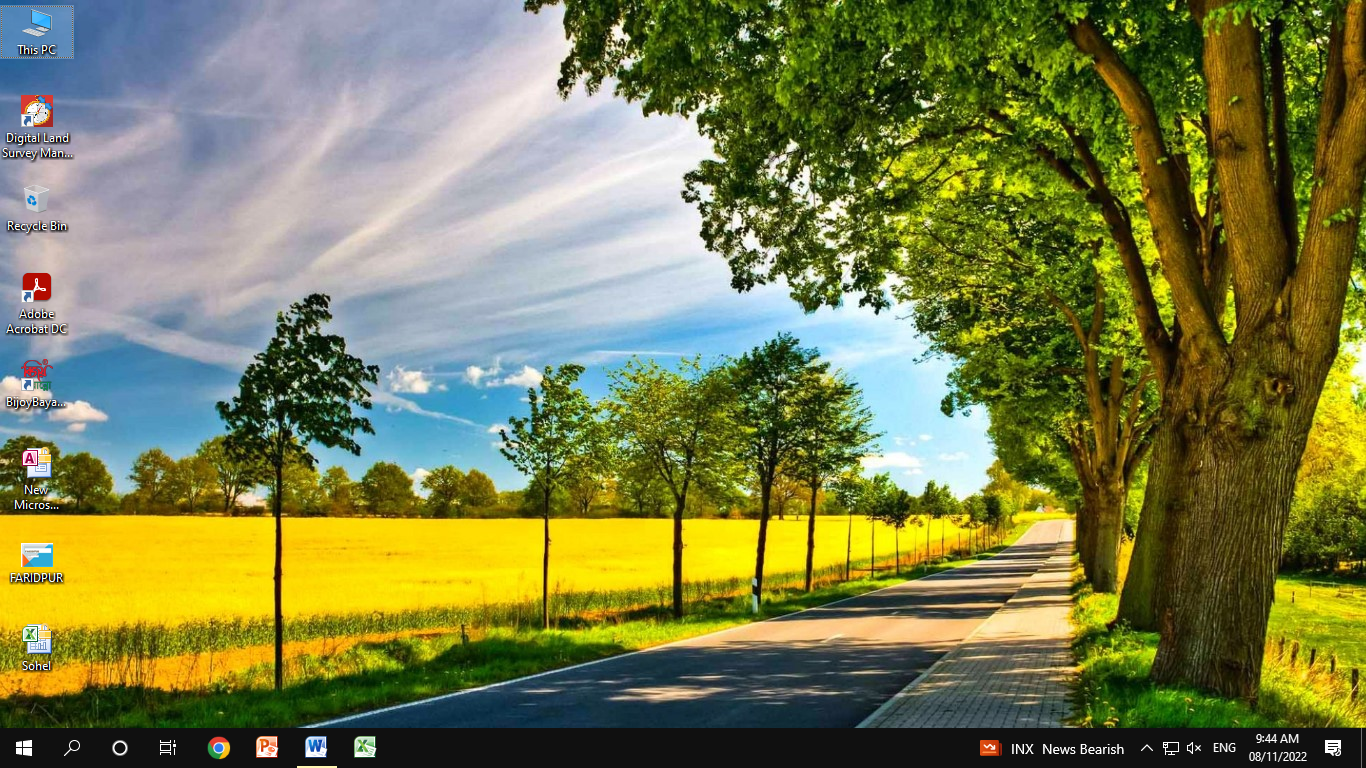Switch to Word in the taskbar
The image size is (1366, 768).
pyautogui.click(x=316, y=748)
